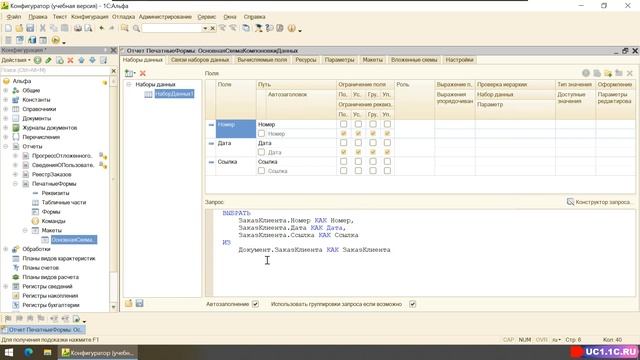Toggle Автозаполнение checkbox
640x360 pixels.
255,304
